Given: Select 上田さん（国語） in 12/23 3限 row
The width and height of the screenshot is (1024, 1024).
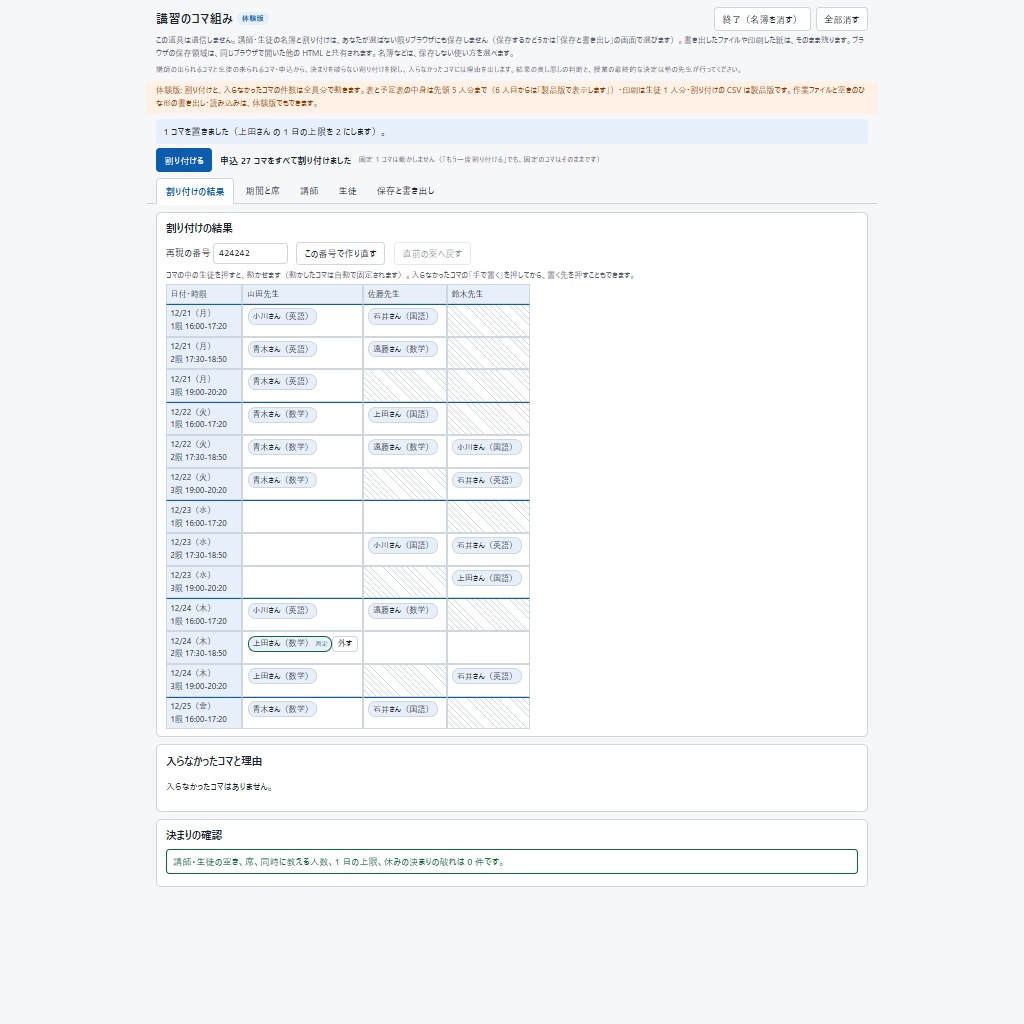Looking at the screenshot, I should [x=487, y=578].
